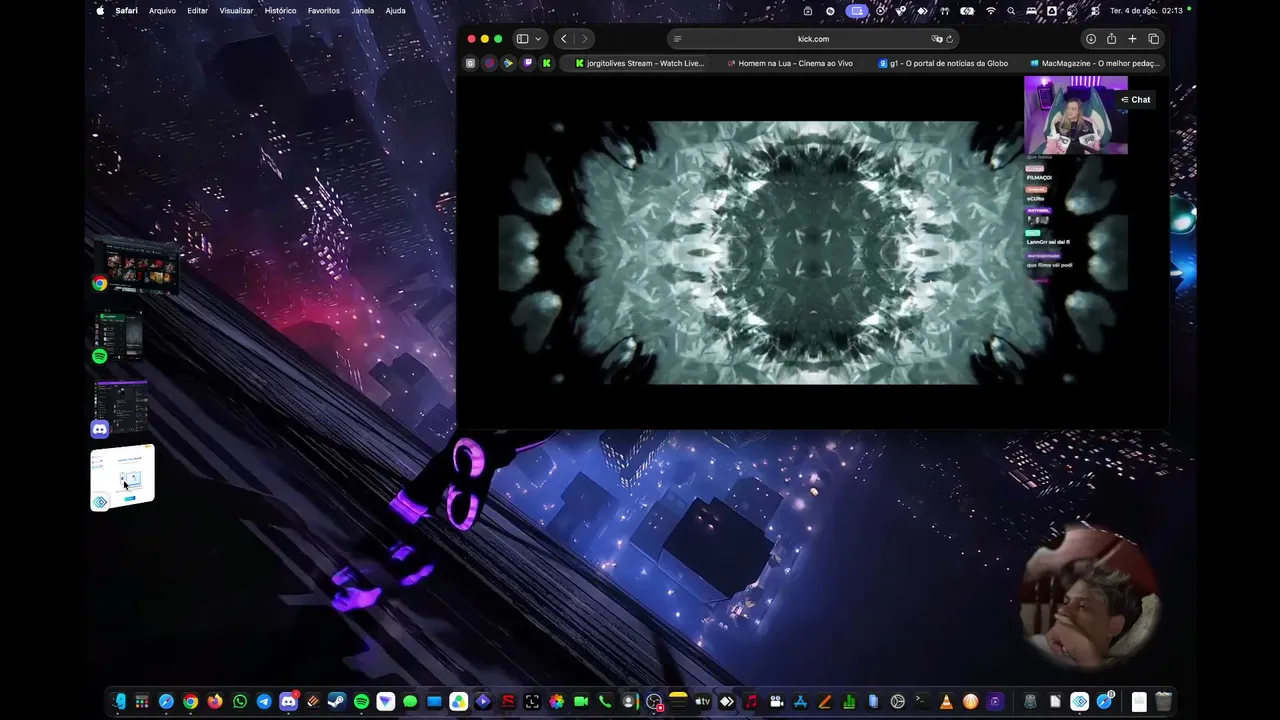Open Finder from the Dock
This screenshot has width=1280, height=720.
pos(119,702)
